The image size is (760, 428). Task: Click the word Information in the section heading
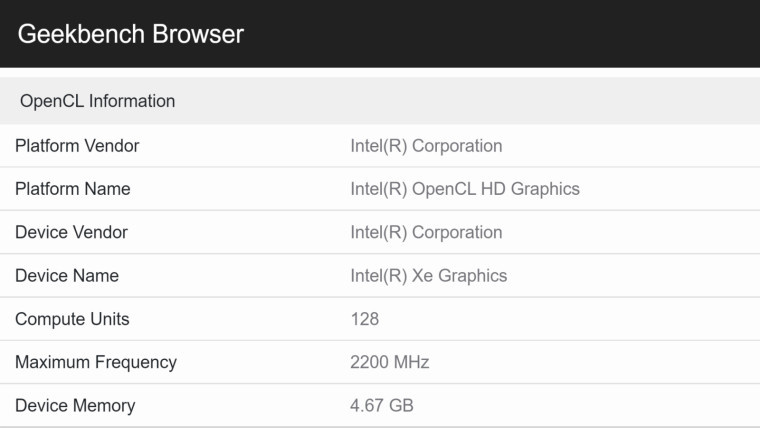tap(132, 101)
